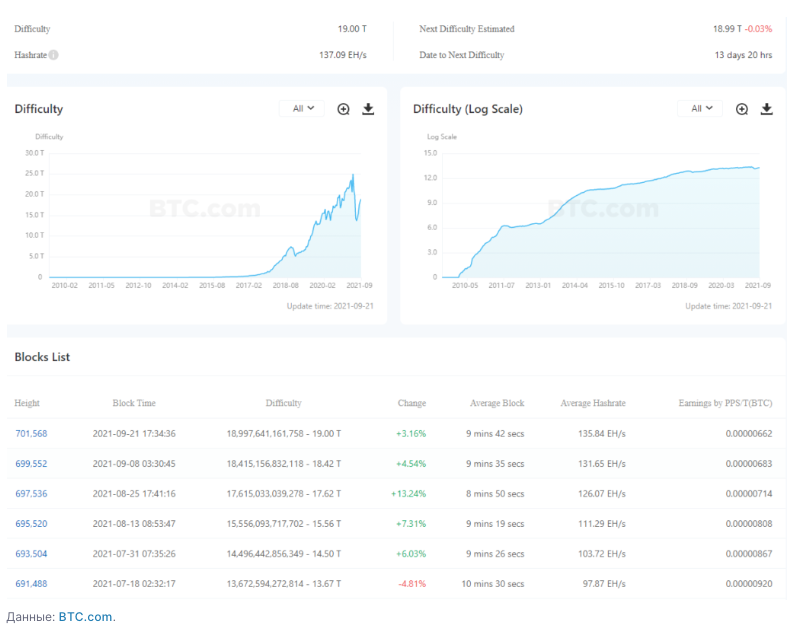This screenshot has width=794, height=635.
Task: Click the Average Hashrate column header
Action: point(593,403)
